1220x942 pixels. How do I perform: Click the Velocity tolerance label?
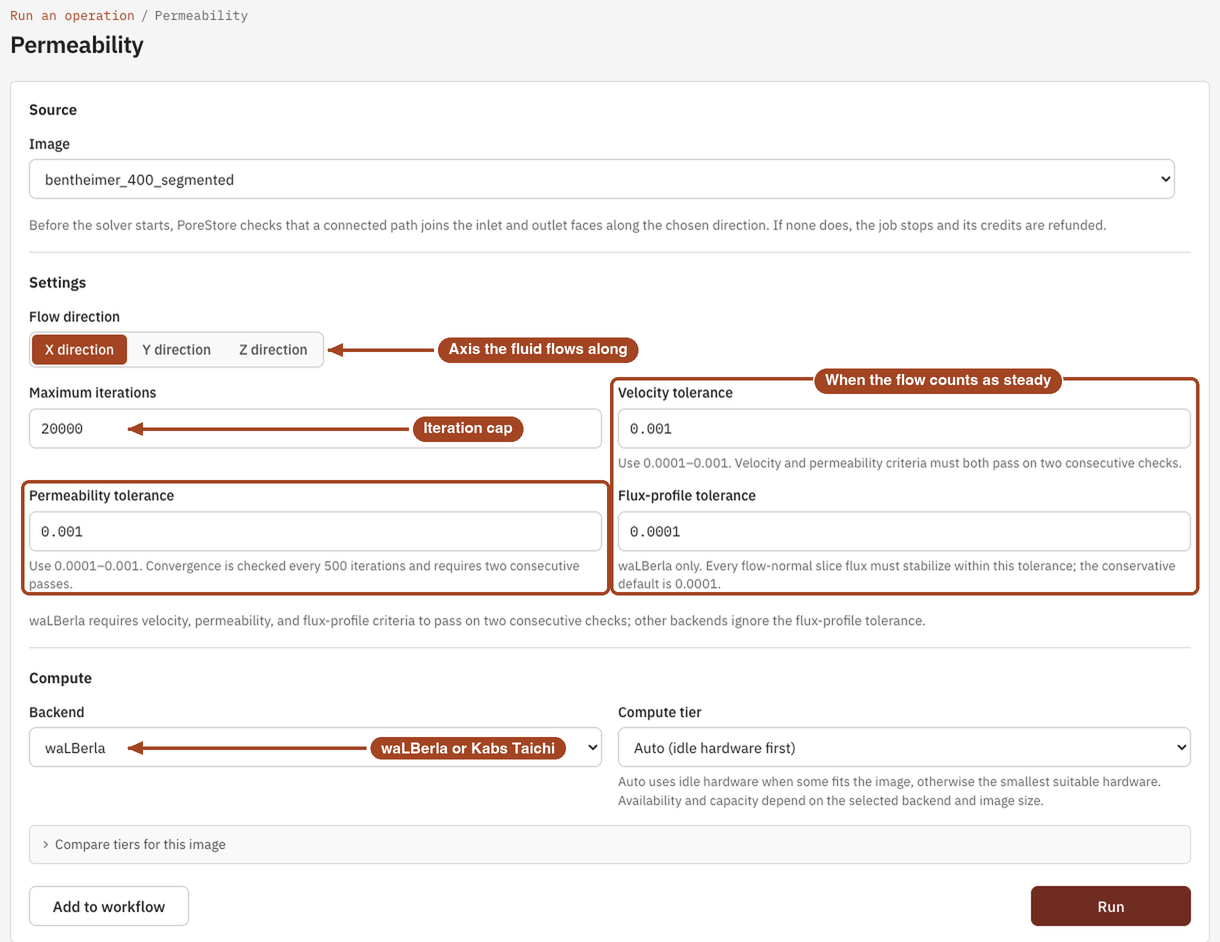pyautogui.click(x=675, y=393)
